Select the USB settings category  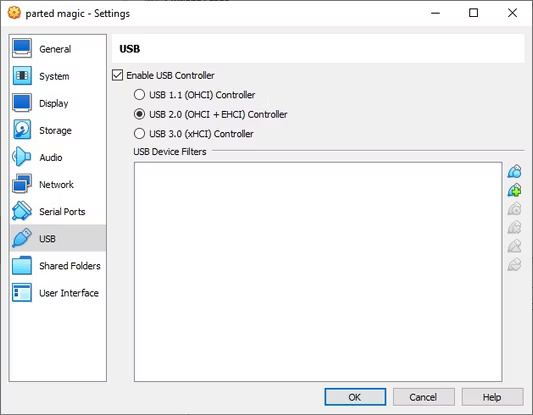[58, 238]
